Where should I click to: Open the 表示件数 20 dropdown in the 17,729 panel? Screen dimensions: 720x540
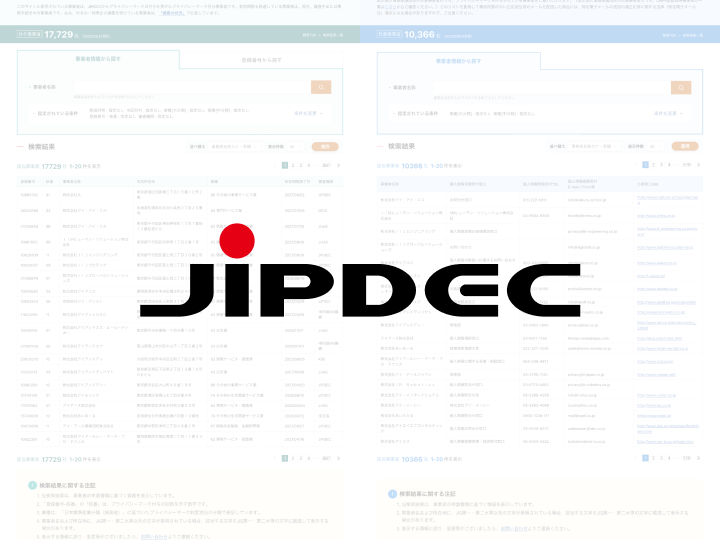pyautogui.click(x=295, y=146)
